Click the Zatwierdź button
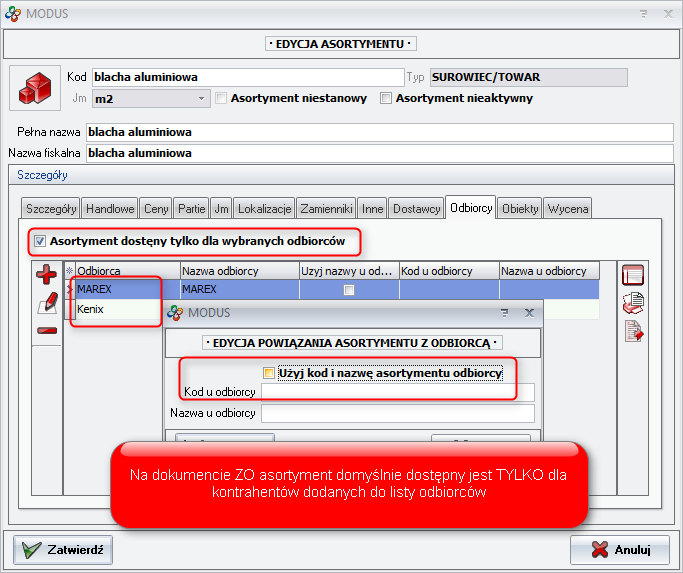 pos(63,549)
